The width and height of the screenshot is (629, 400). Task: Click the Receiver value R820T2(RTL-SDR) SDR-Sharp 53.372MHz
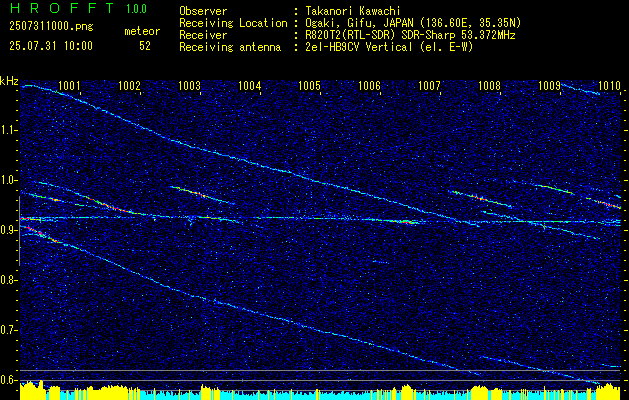[408, 35]
